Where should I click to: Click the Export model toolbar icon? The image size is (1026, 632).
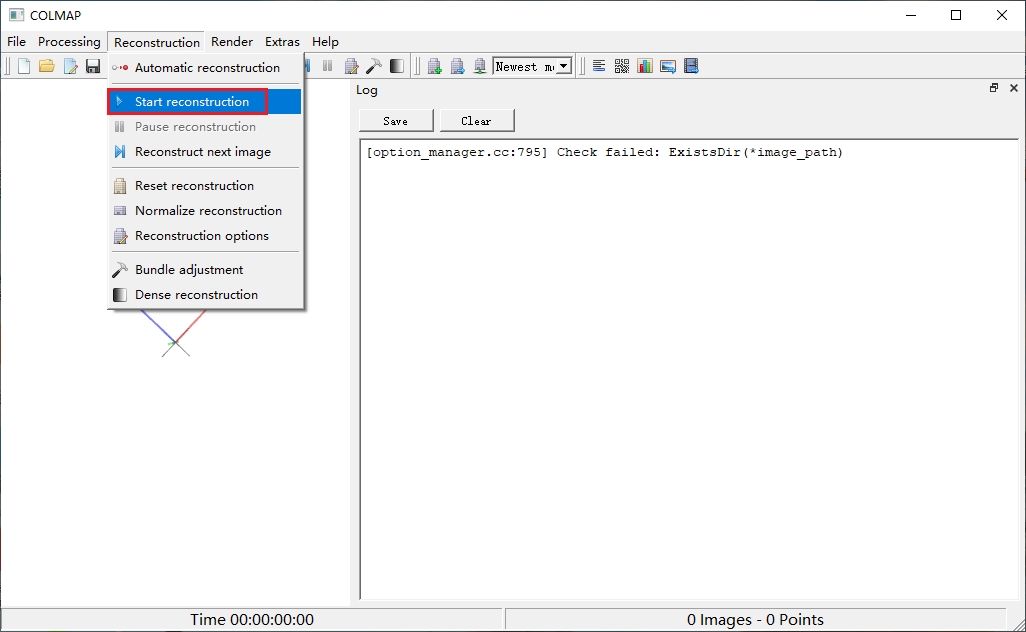[457, 66]
